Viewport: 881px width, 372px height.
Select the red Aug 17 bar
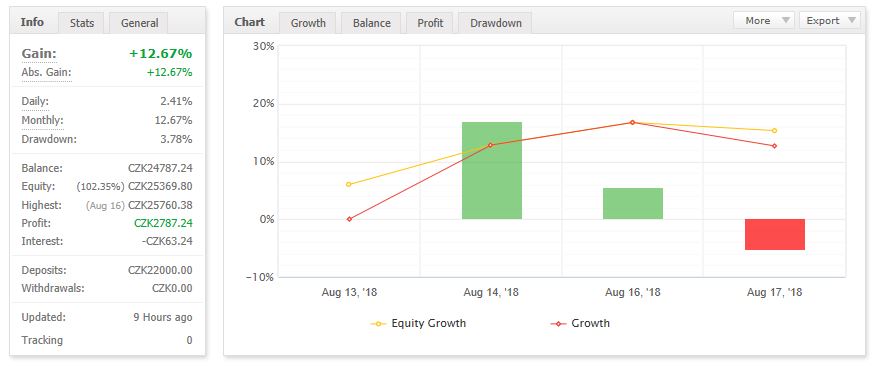pyautogui.click(x=775, y=234)
